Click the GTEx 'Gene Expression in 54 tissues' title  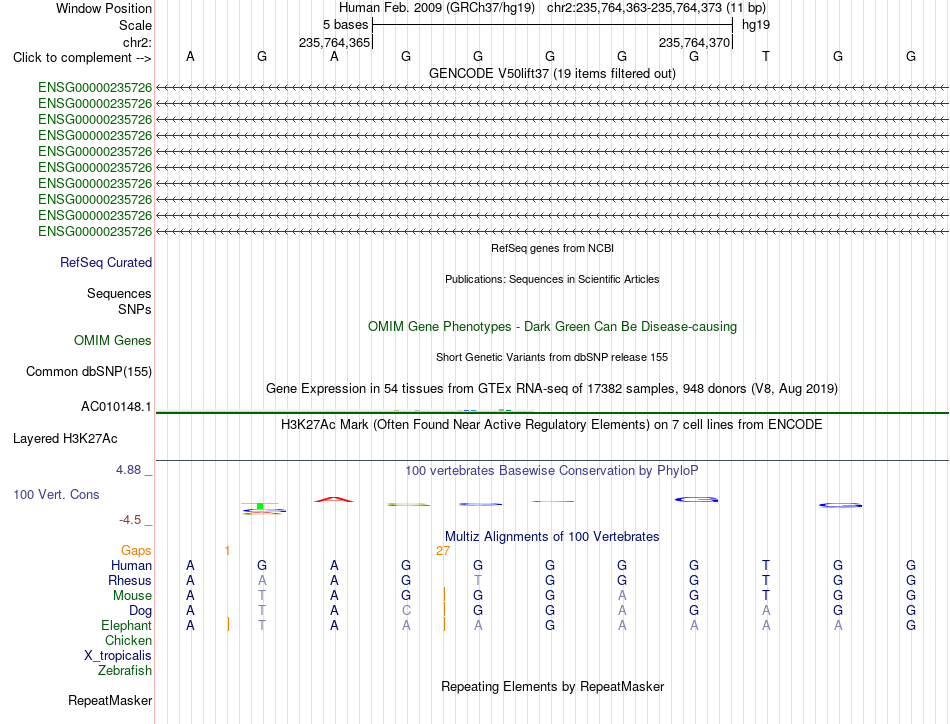point(552,388)
